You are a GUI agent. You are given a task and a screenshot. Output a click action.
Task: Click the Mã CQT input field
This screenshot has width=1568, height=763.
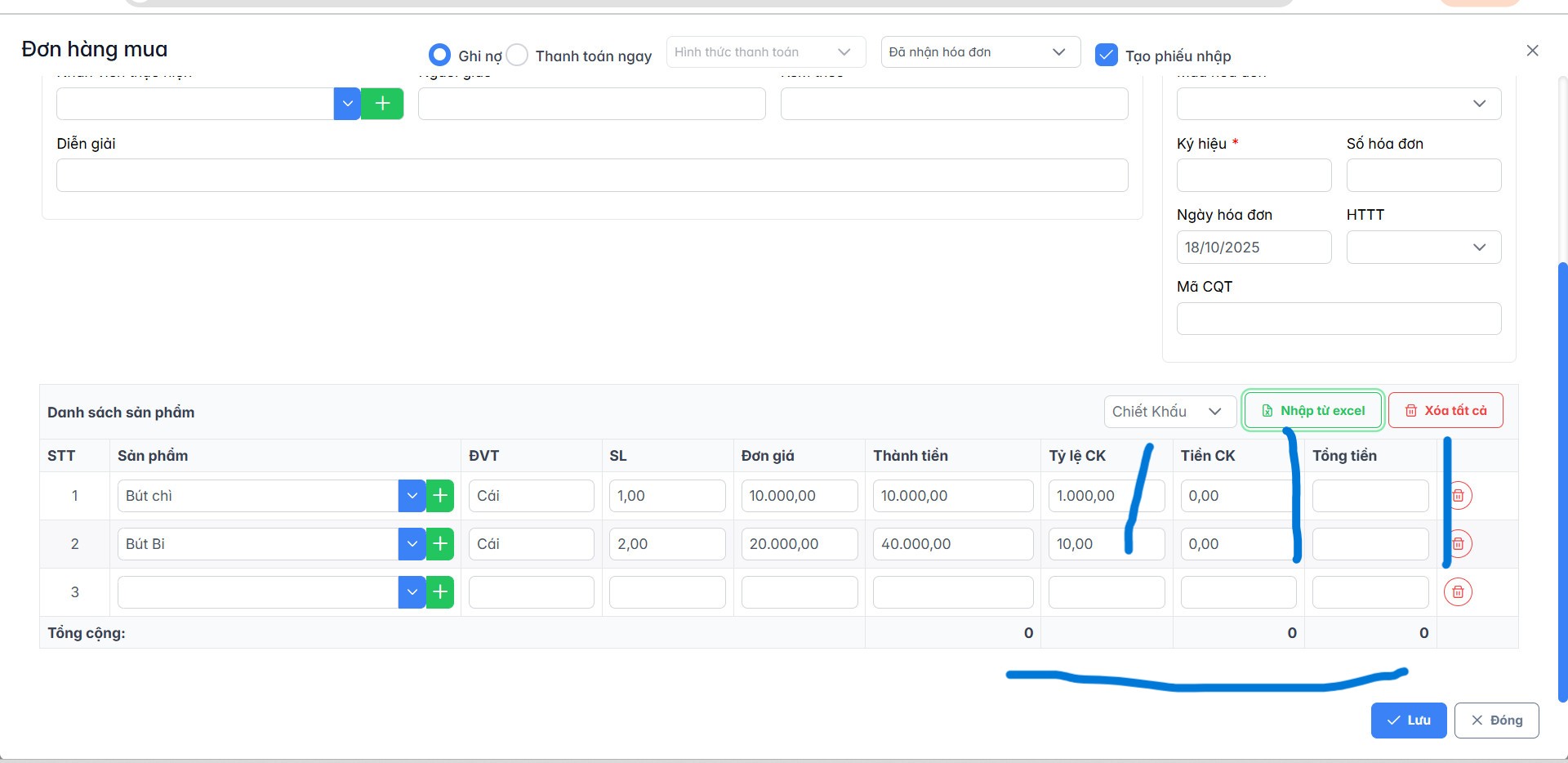(x=1339, y=319)
